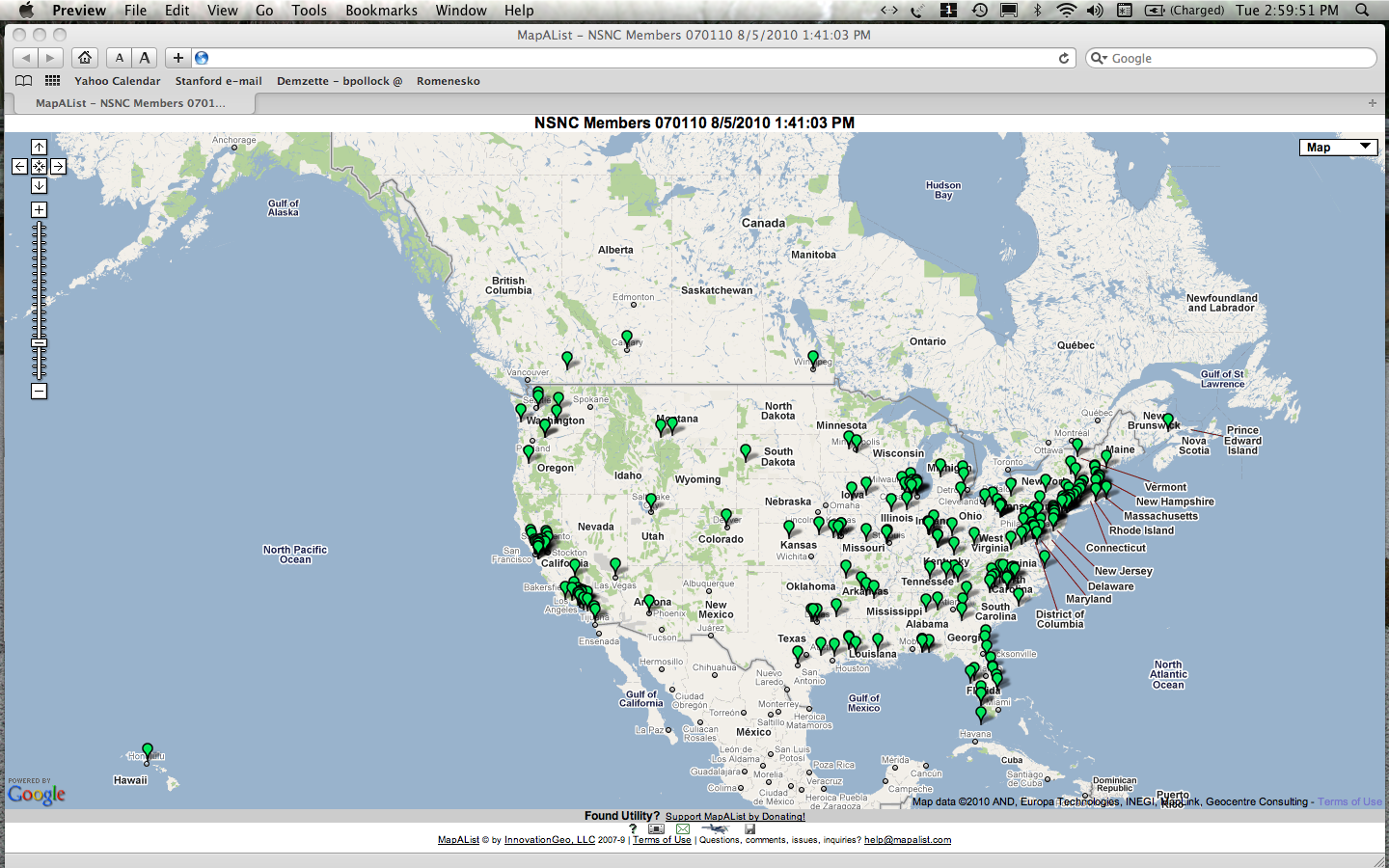Click the airplane icon below the map

click(715, 828)
